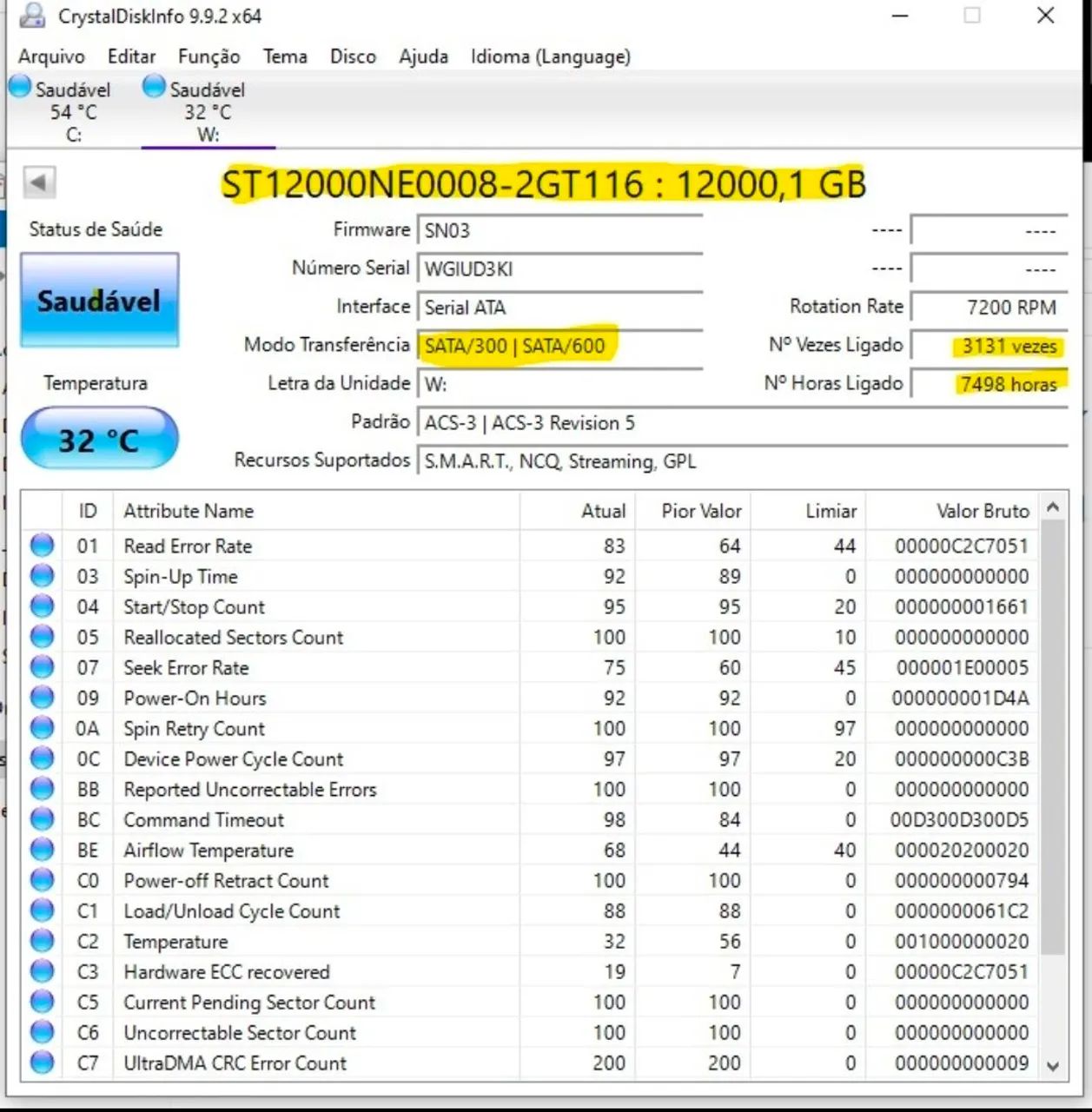This screenshot has height=1112, width=1092.
Task: Click status orb of Start/Stop Count row
Action: [42, 606]
